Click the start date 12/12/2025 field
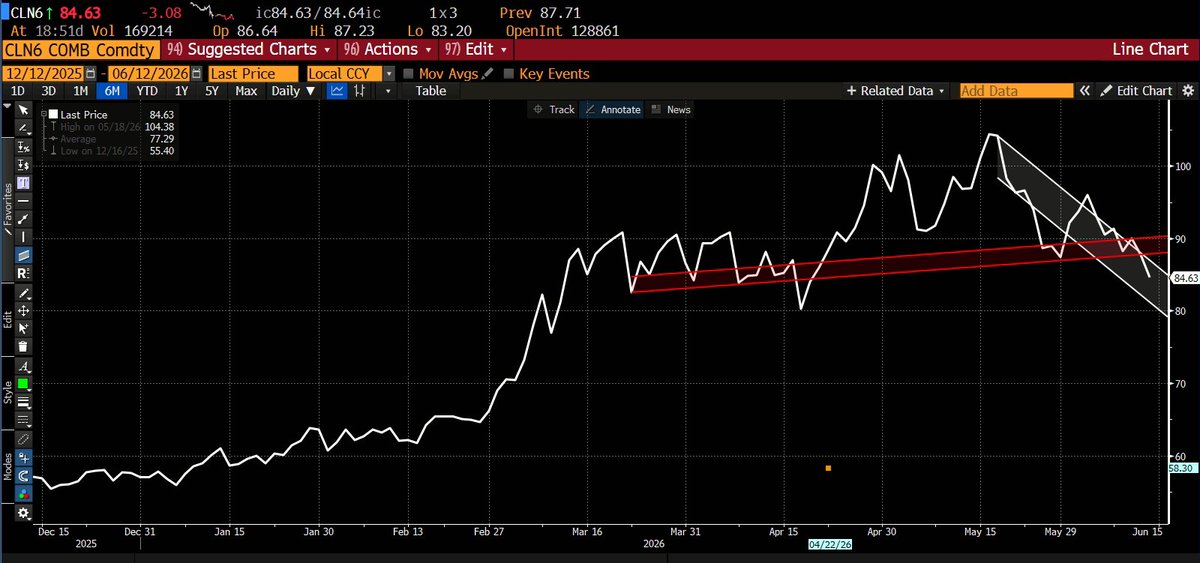 [x=43, y=73]
